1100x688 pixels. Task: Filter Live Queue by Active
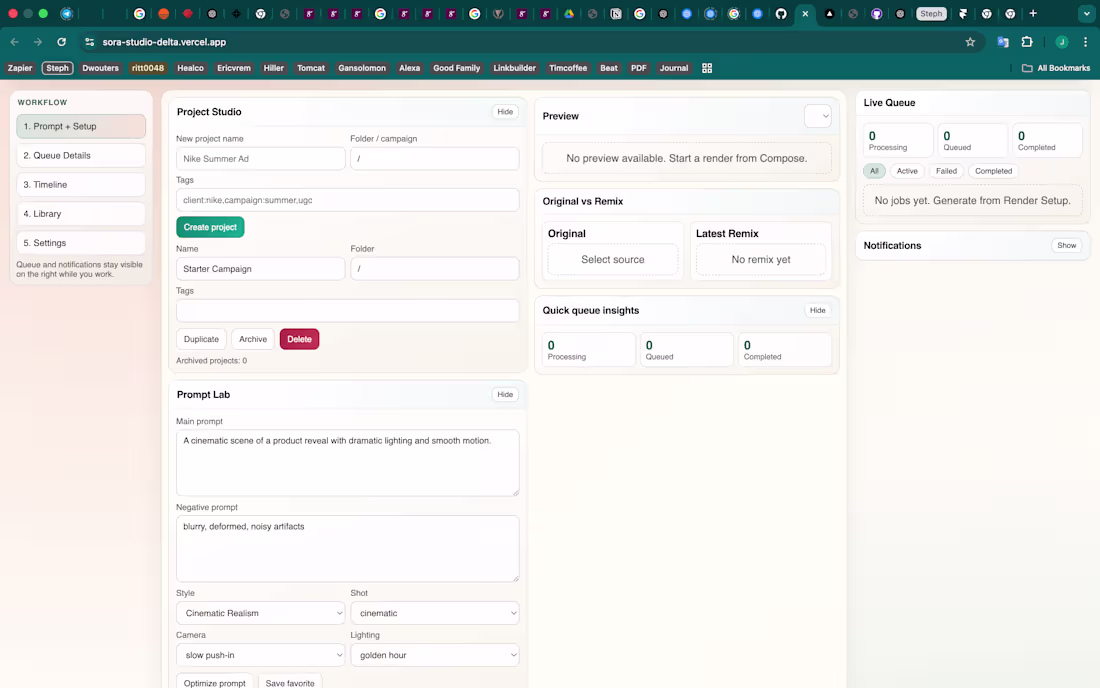click(x=907, y=171)
